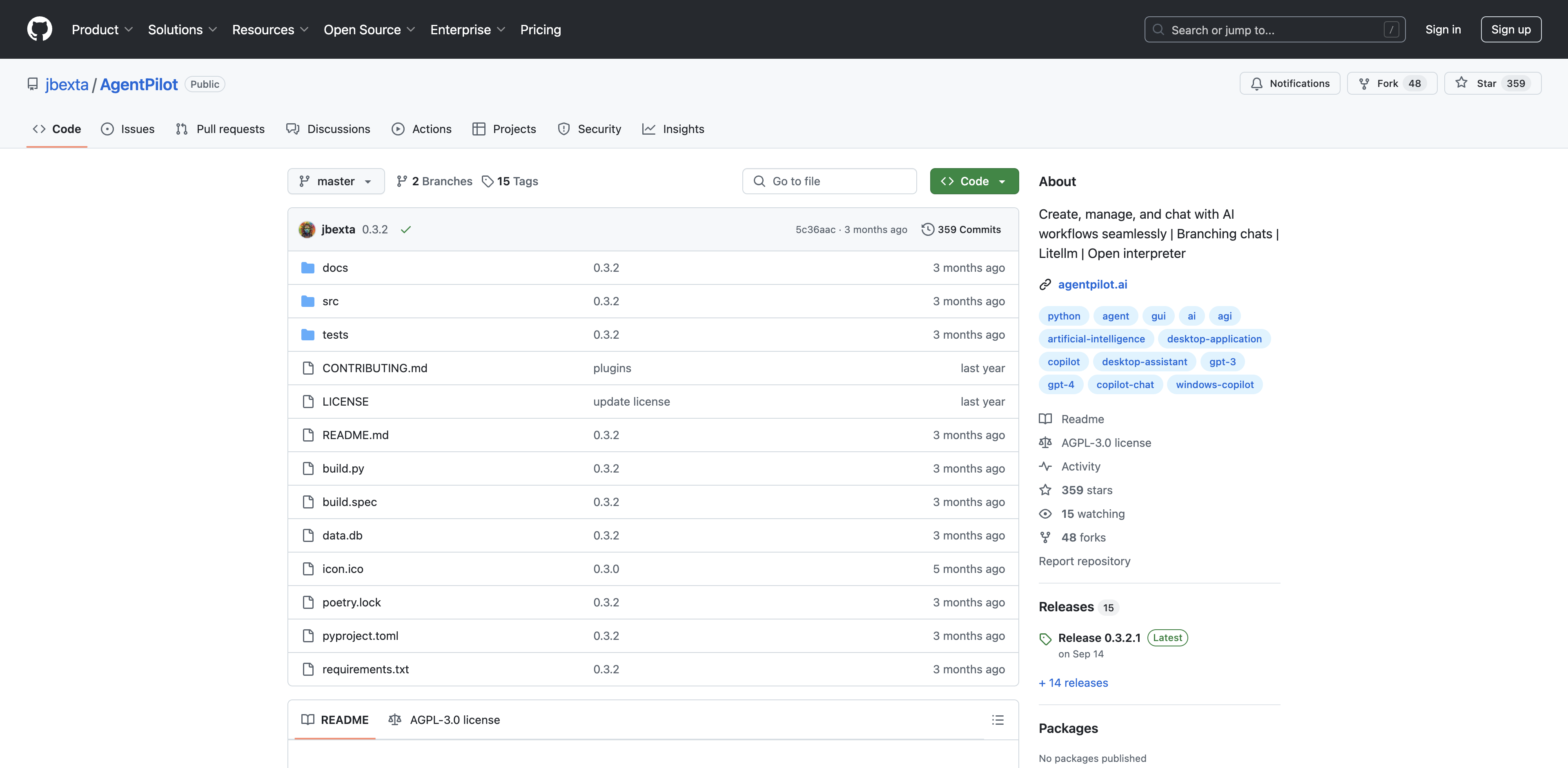Open the Discussions tab
This screenshot has height=768, width=1568.
[328, 129]
